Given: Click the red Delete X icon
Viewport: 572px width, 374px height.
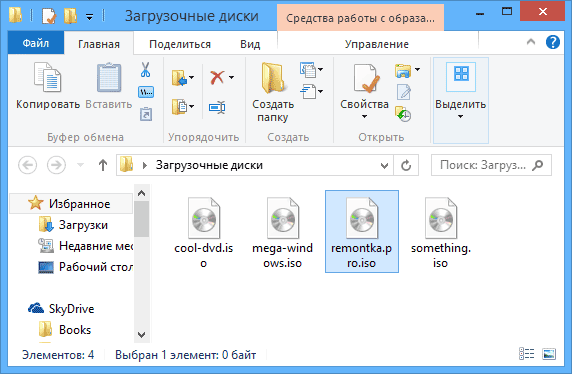Looking at the screenshot, I should (217, 77).
